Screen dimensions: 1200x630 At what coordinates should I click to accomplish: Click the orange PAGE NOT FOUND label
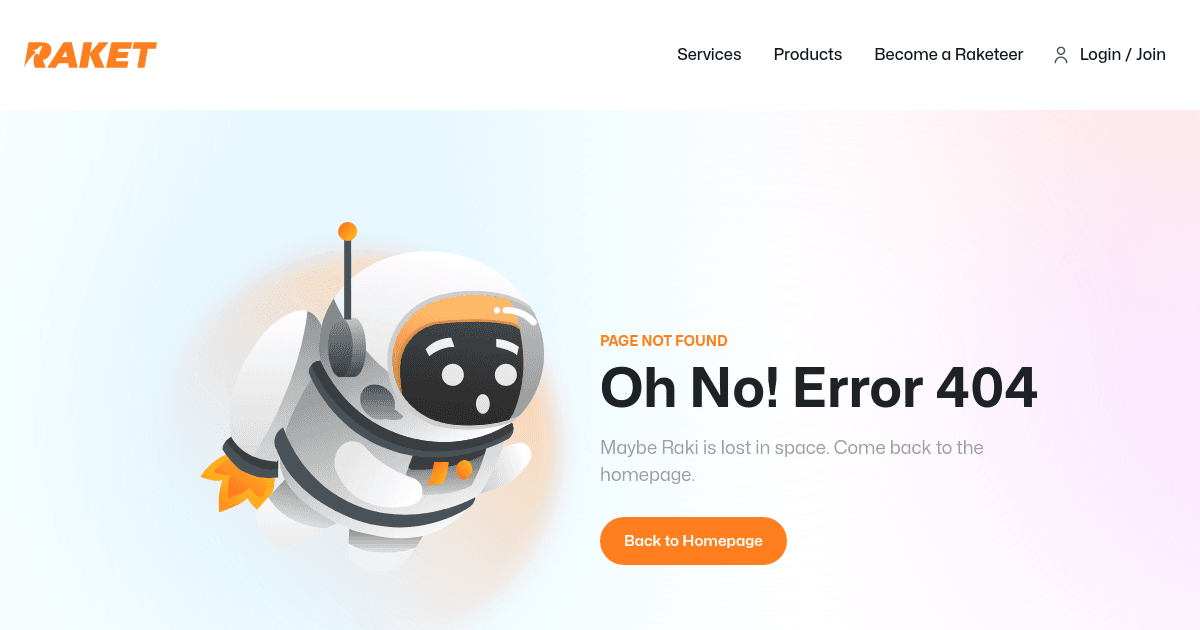[x=664, y=341]
